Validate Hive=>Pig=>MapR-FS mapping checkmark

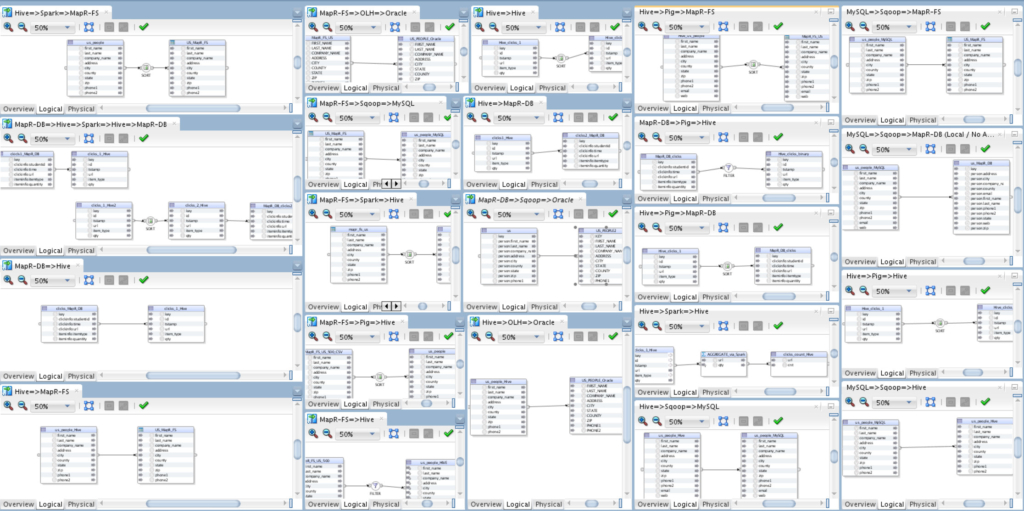(778, 26)
